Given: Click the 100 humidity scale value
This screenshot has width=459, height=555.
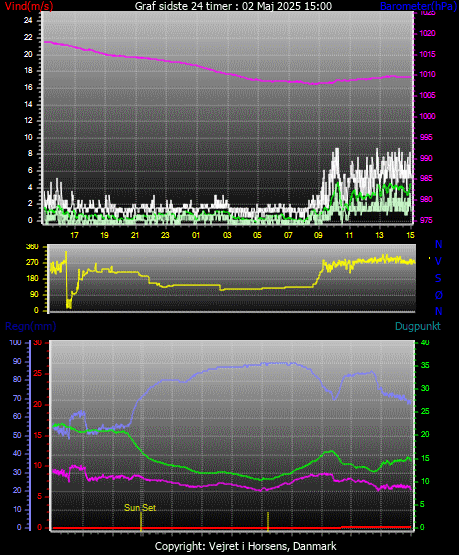Looking at the screenshot, I should (x=15, y=343).
